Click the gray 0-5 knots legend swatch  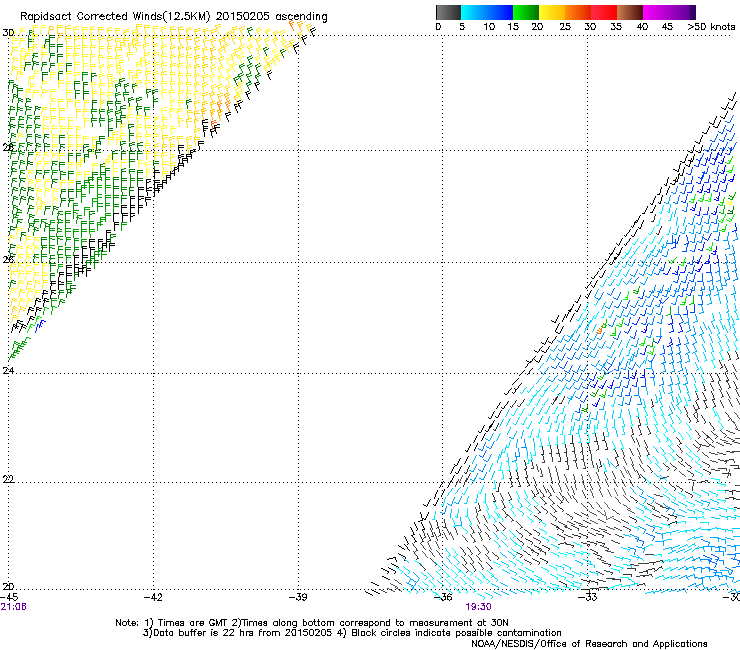tap(448, 12)
